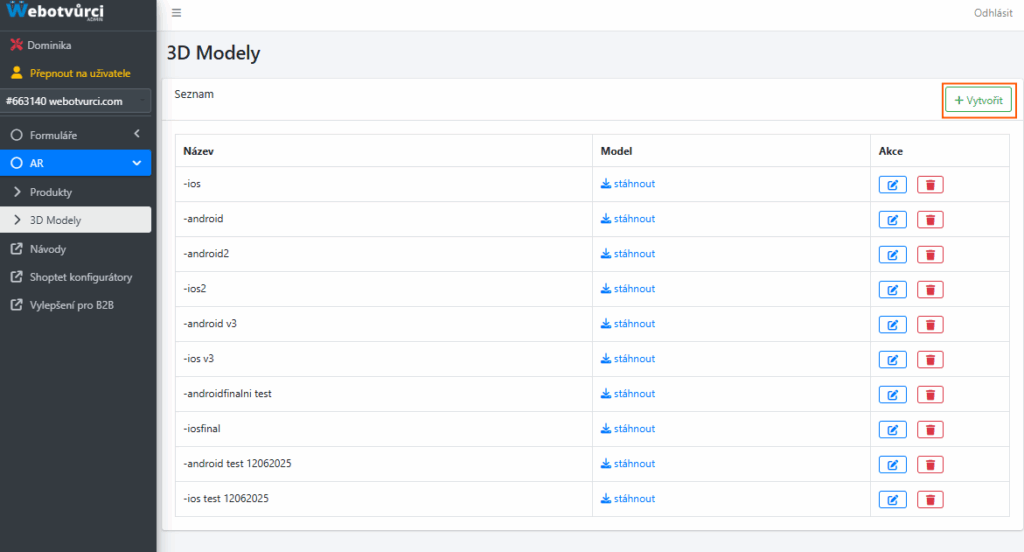This screenshot has width=1024, height=552.
Task: Edit the -android model
Action: click(x=892, y=219)
